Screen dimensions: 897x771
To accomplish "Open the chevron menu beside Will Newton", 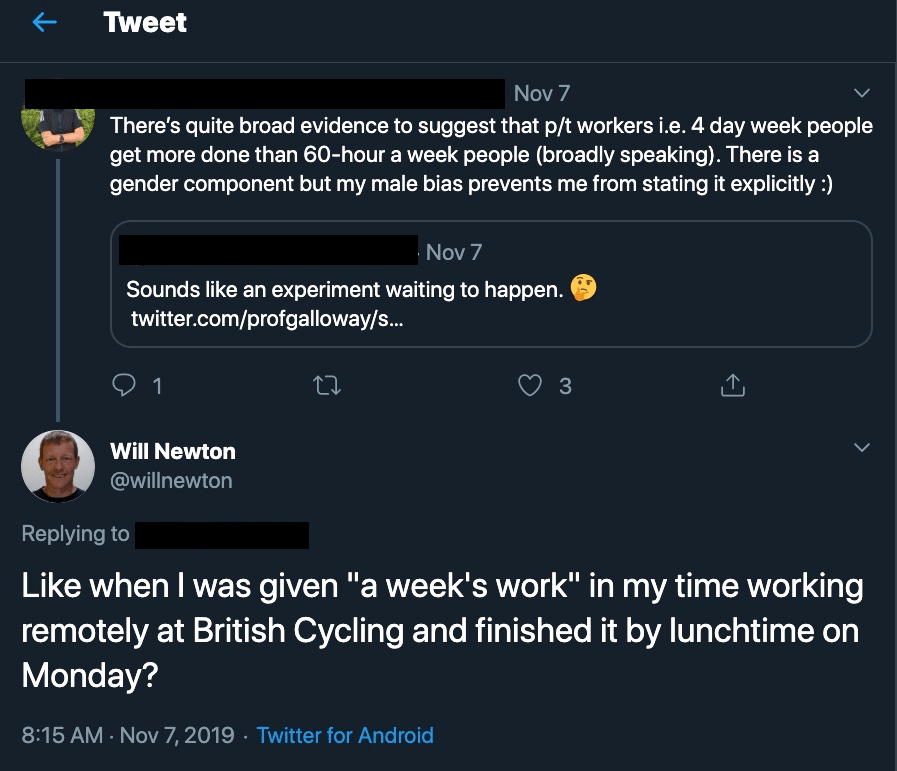I will click(861, 447).
